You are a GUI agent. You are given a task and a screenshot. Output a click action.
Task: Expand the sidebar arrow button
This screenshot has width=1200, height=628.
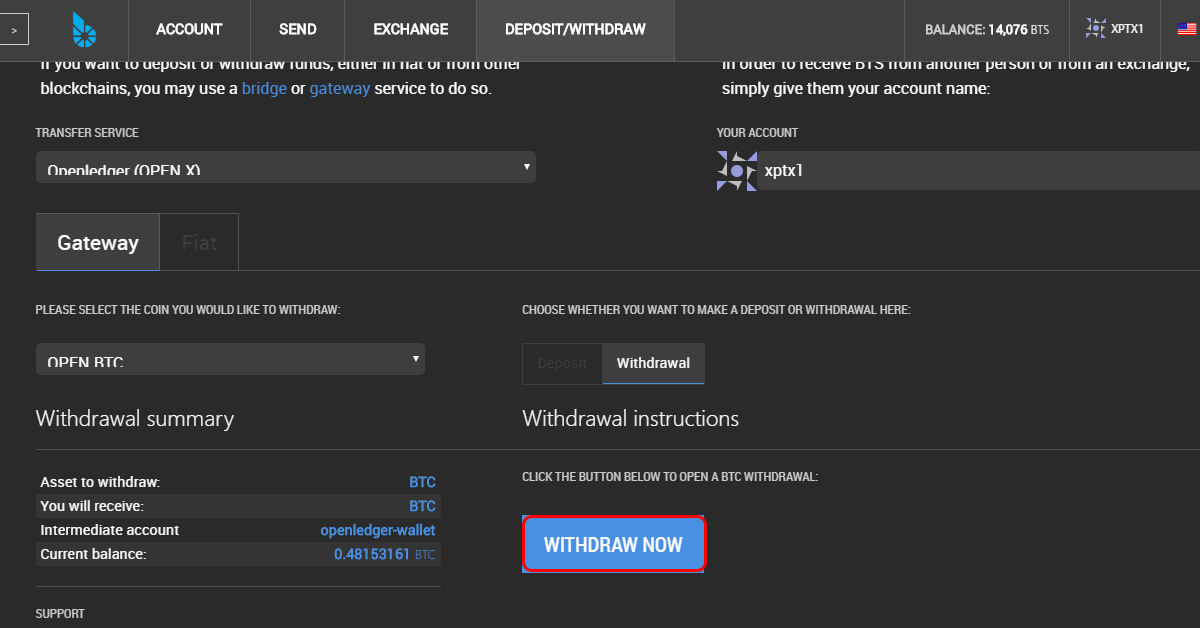14,30
